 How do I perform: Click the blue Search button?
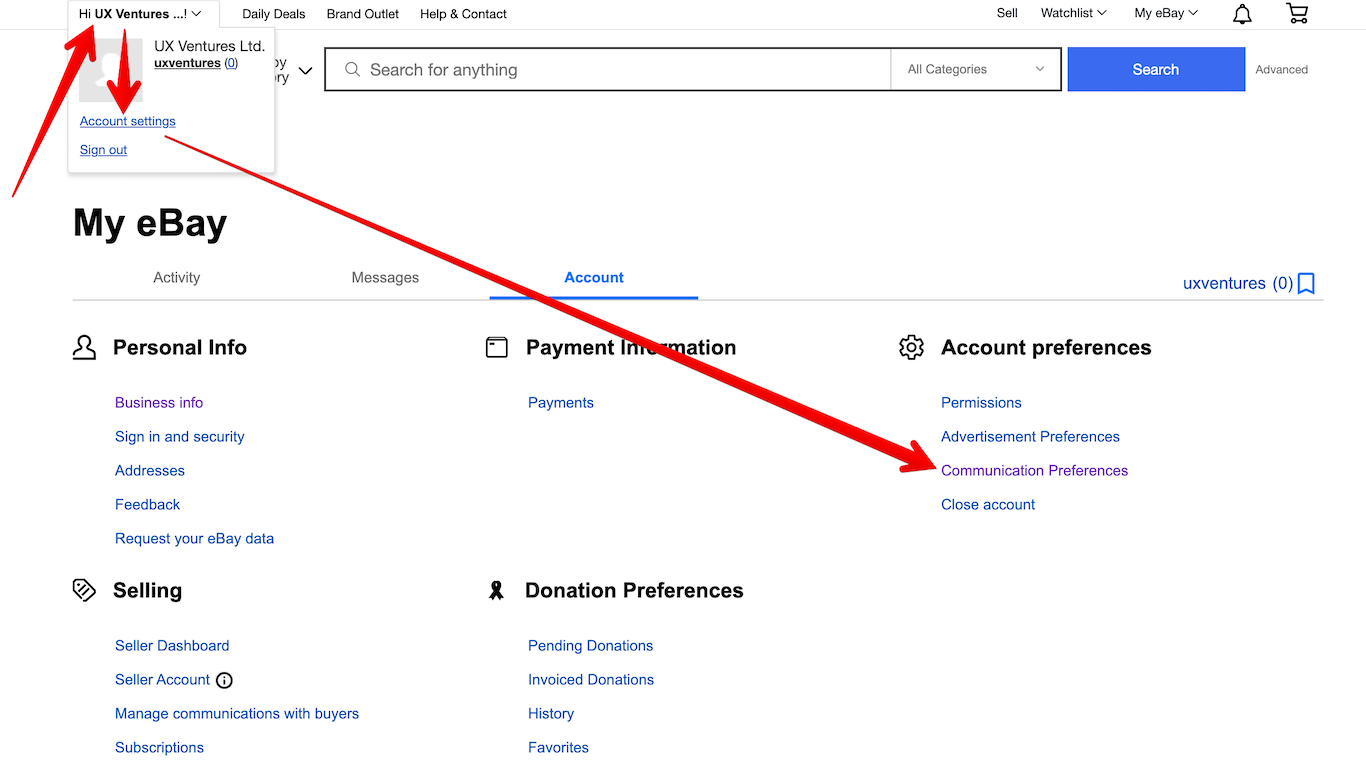click(1156, 69)
